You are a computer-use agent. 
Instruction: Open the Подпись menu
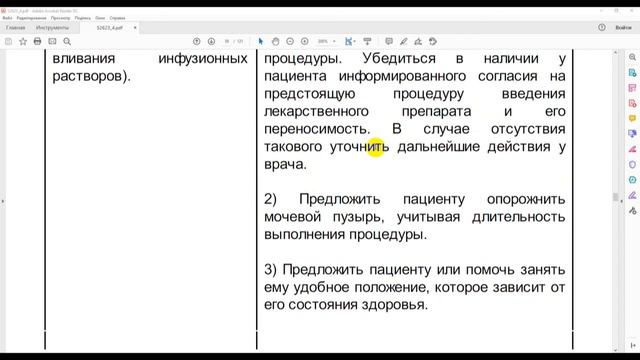[83, 18]
